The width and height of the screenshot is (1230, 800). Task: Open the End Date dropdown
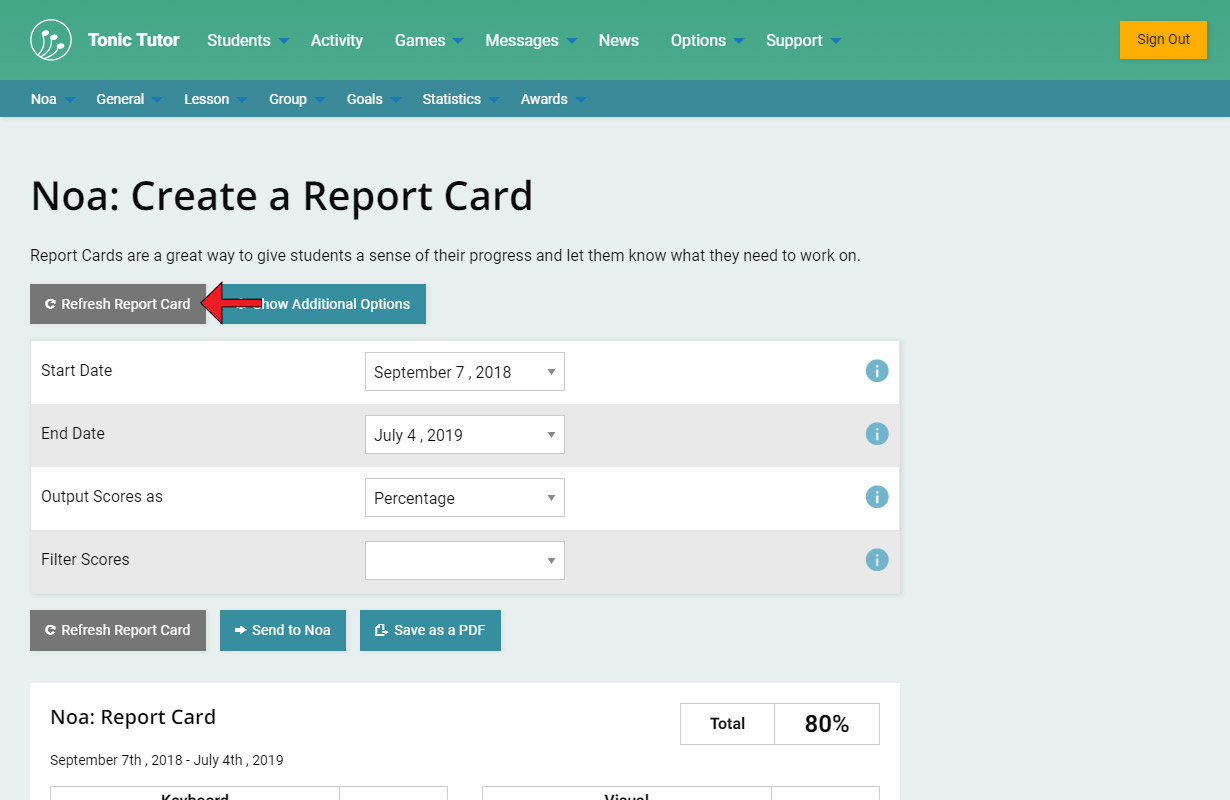click(x=464, y=435)
